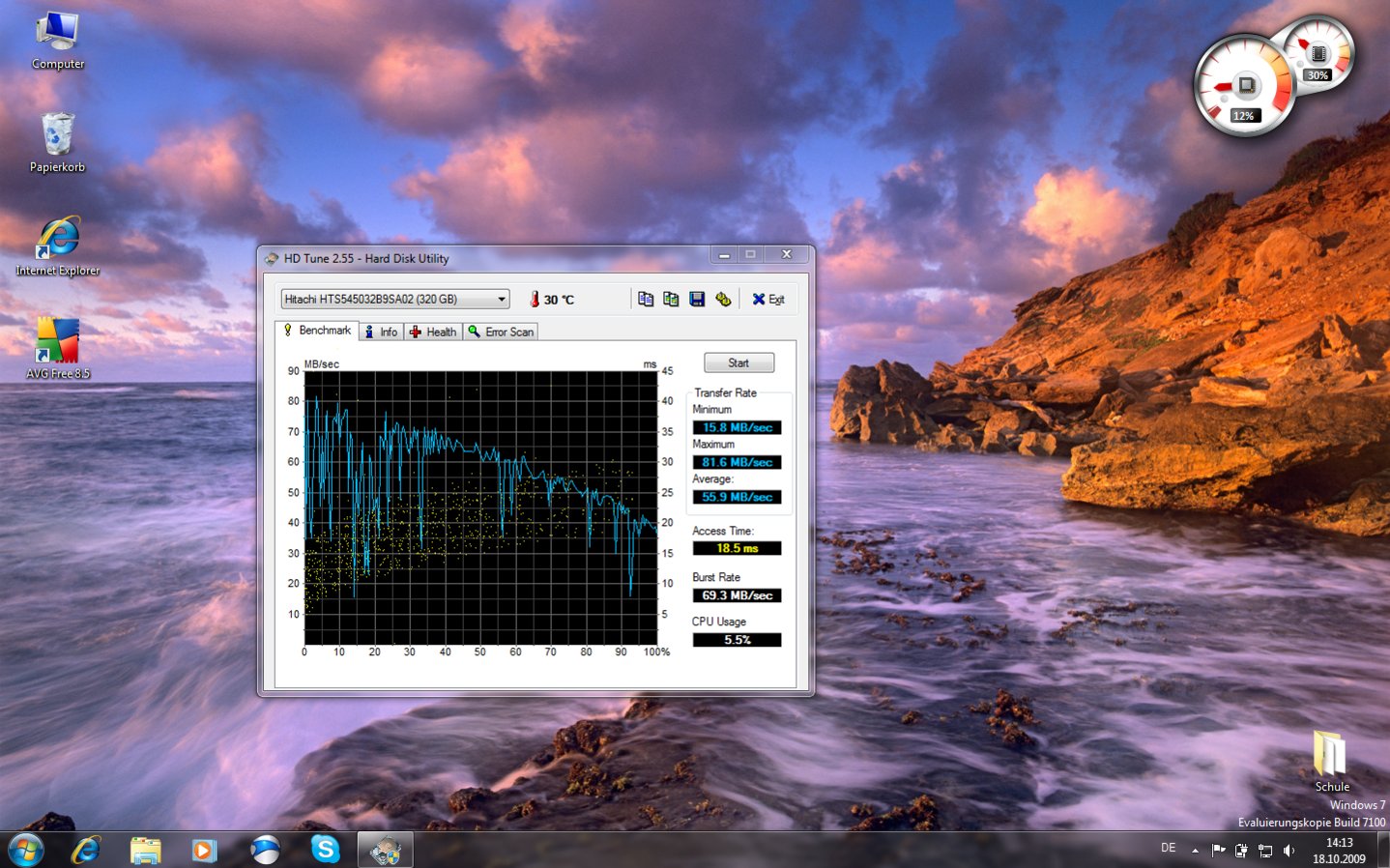Click the floppy disk save icon
This screenshot has height=868, width=1390.
(x=697, y=300)
